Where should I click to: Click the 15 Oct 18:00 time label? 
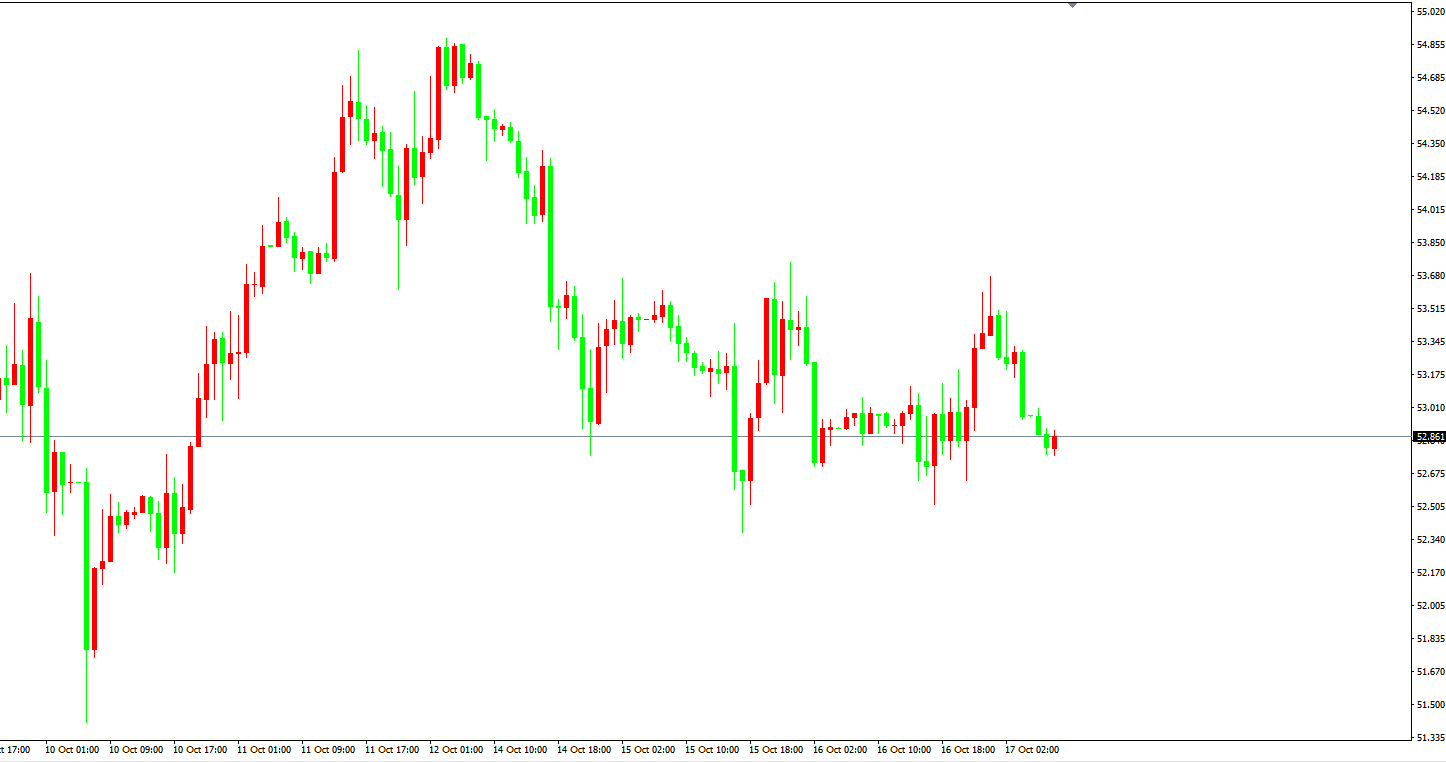[x=775, y=749]
